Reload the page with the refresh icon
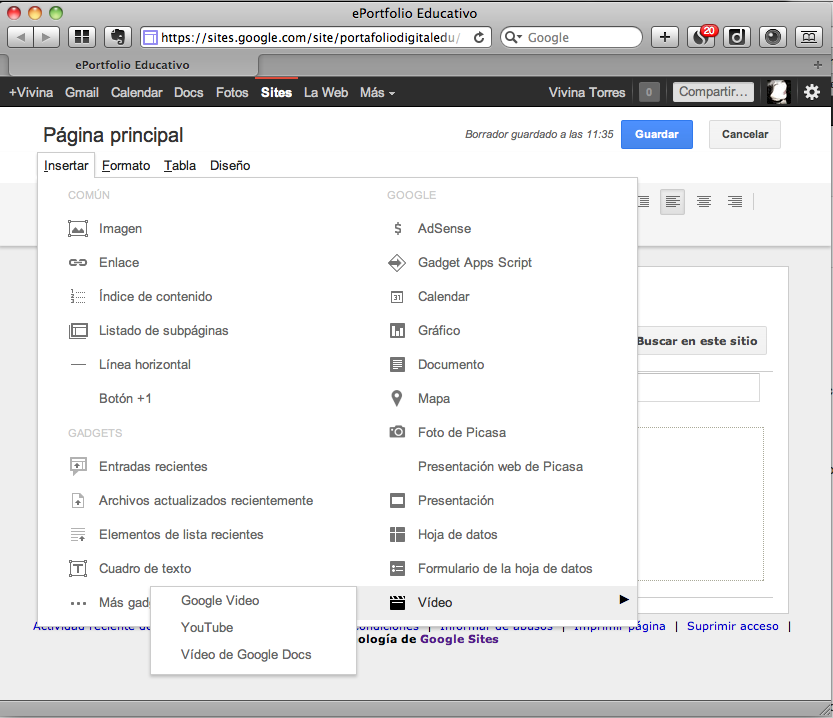 pyautogui.click(x=479, y=38)
